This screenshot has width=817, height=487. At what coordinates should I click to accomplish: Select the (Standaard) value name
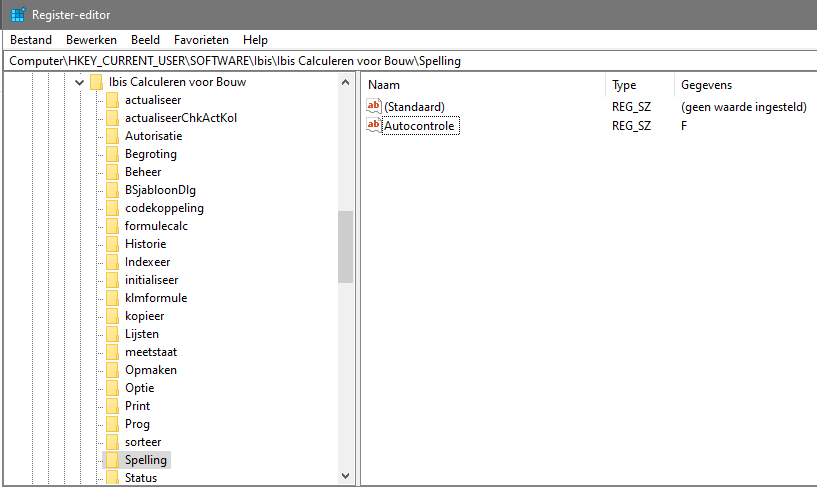414,107
